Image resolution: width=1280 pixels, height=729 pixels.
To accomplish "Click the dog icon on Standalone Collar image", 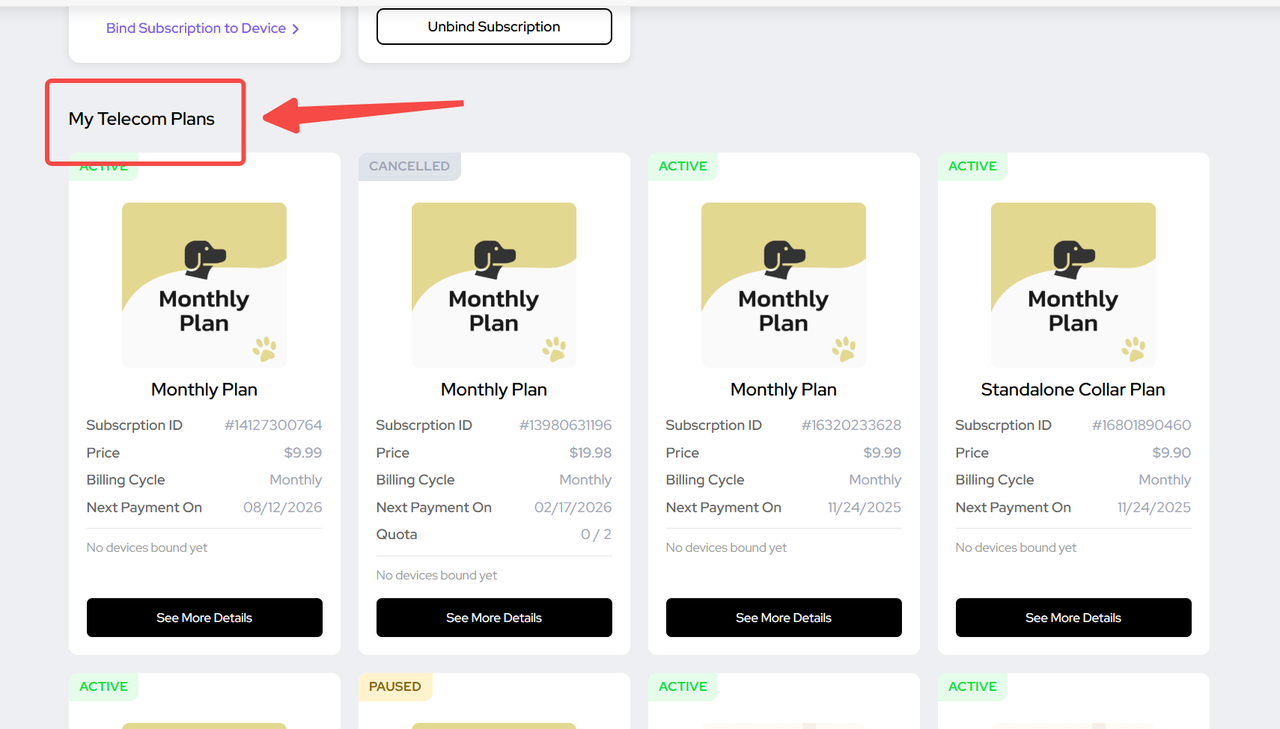I will coord(1075,258).
